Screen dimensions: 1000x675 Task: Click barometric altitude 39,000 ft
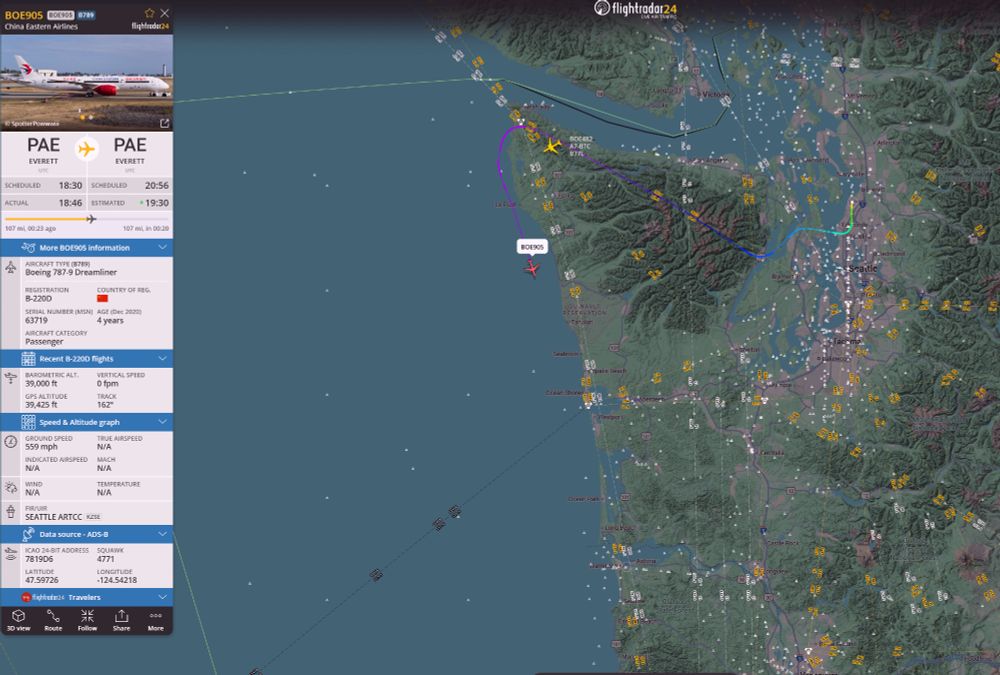[41, 383]
